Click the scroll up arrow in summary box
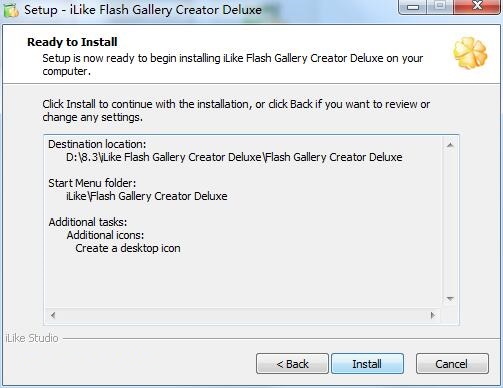This screenshot has height=388, width=503. click(x=450, y=145)
